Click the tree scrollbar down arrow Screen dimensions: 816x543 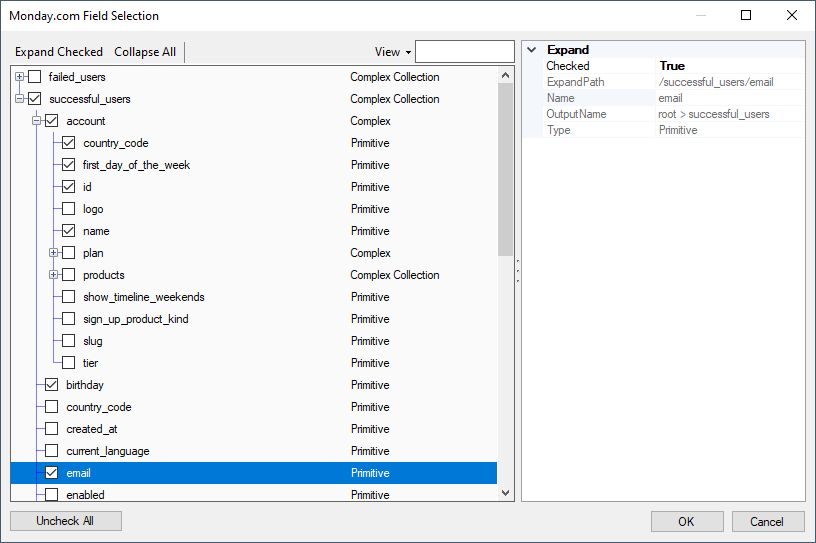[505, 493]
